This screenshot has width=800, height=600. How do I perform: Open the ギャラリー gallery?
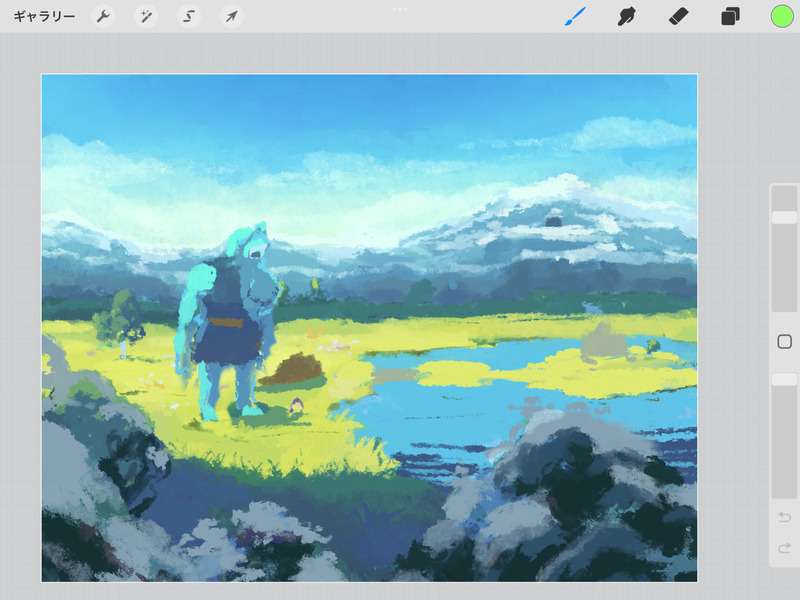(44, 16)
